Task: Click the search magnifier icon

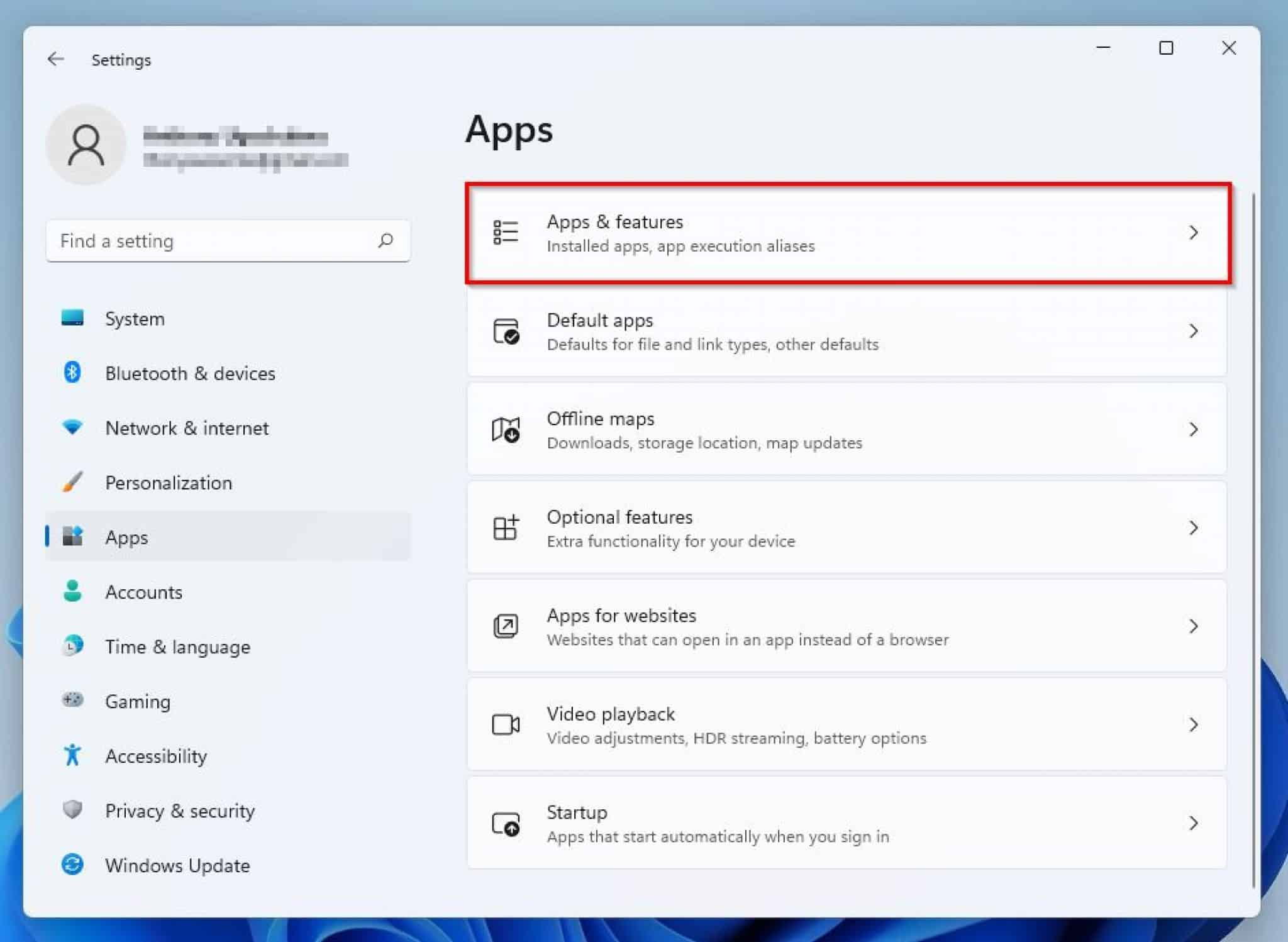Action: click(x=386, y=241)
